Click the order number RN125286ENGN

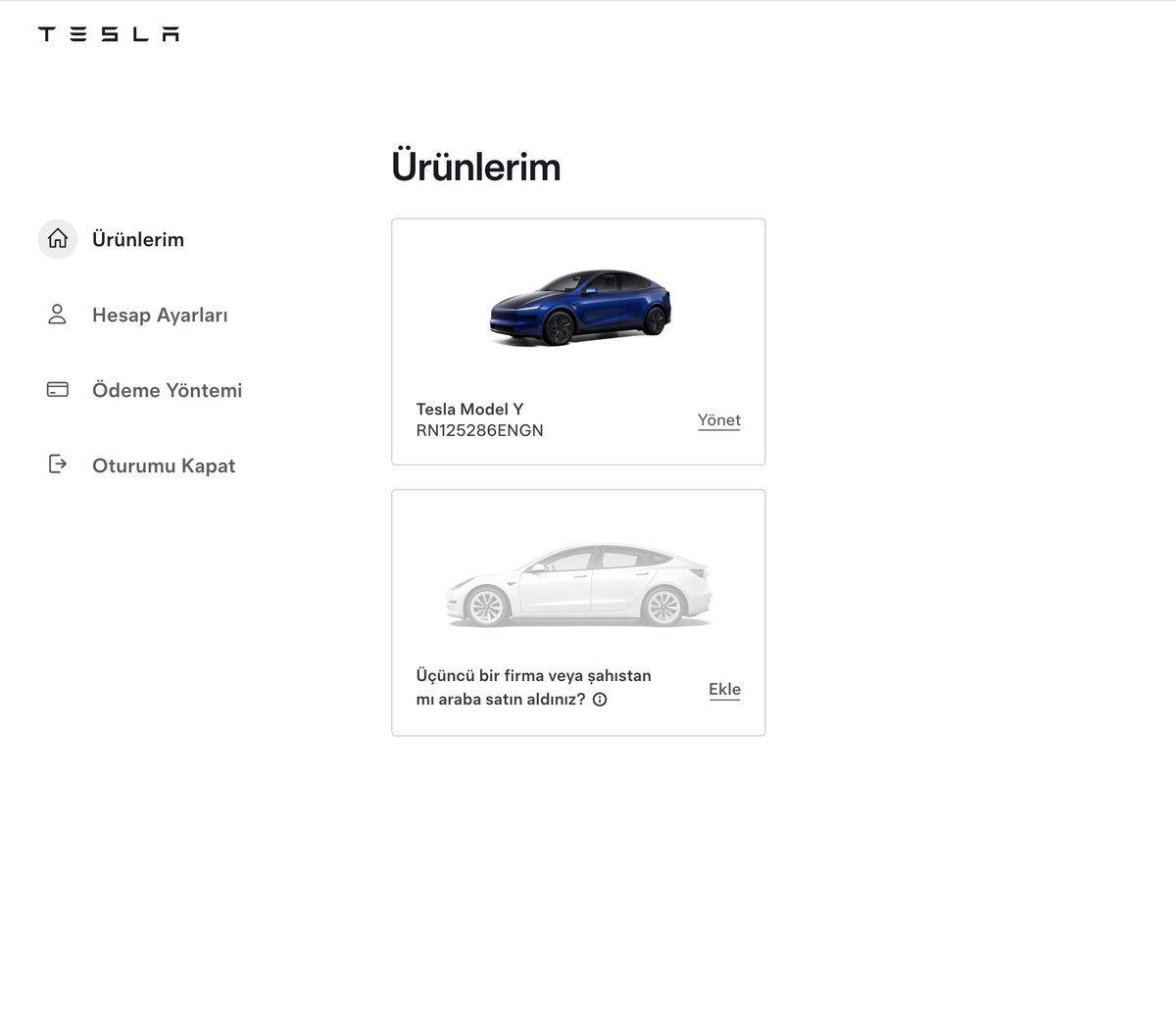tap(479, 430)
